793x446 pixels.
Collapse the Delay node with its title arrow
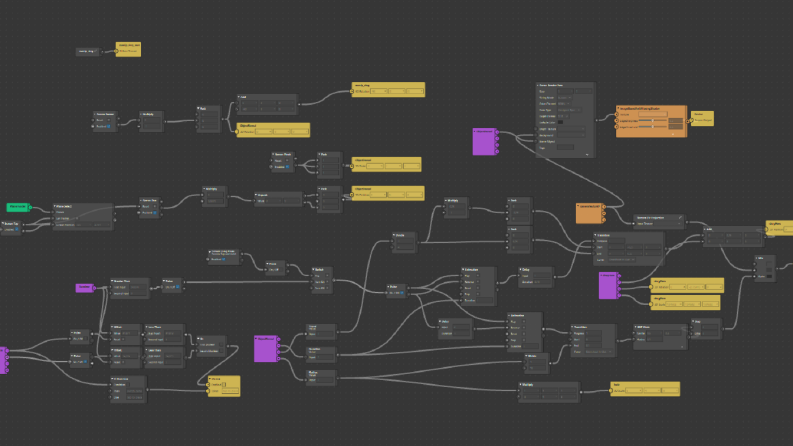[520, 270]
